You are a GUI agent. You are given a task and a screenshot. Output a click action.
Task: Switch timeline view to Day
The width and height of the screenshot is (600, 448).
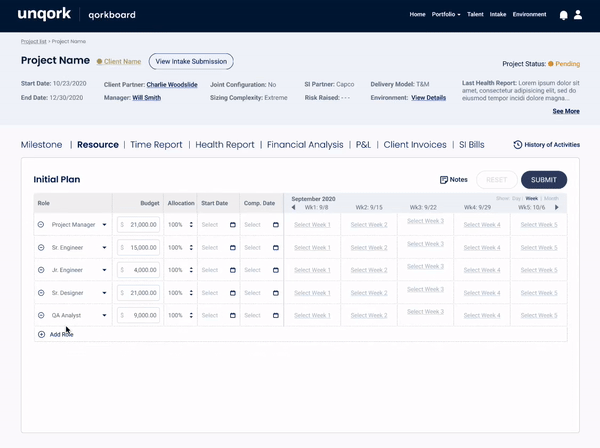point(516,198)
